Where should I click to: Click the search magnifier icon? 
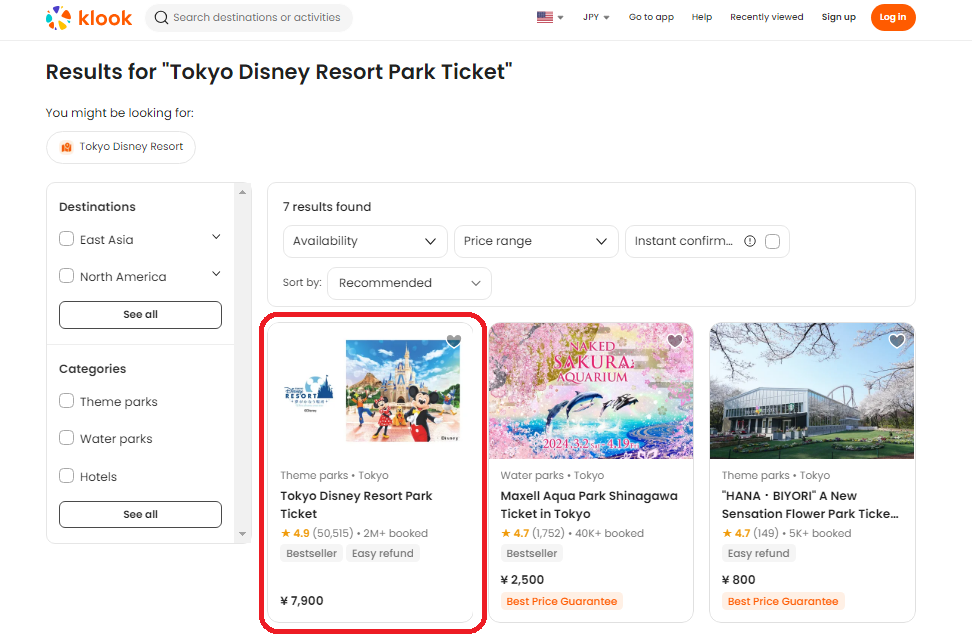click(161, 17)
